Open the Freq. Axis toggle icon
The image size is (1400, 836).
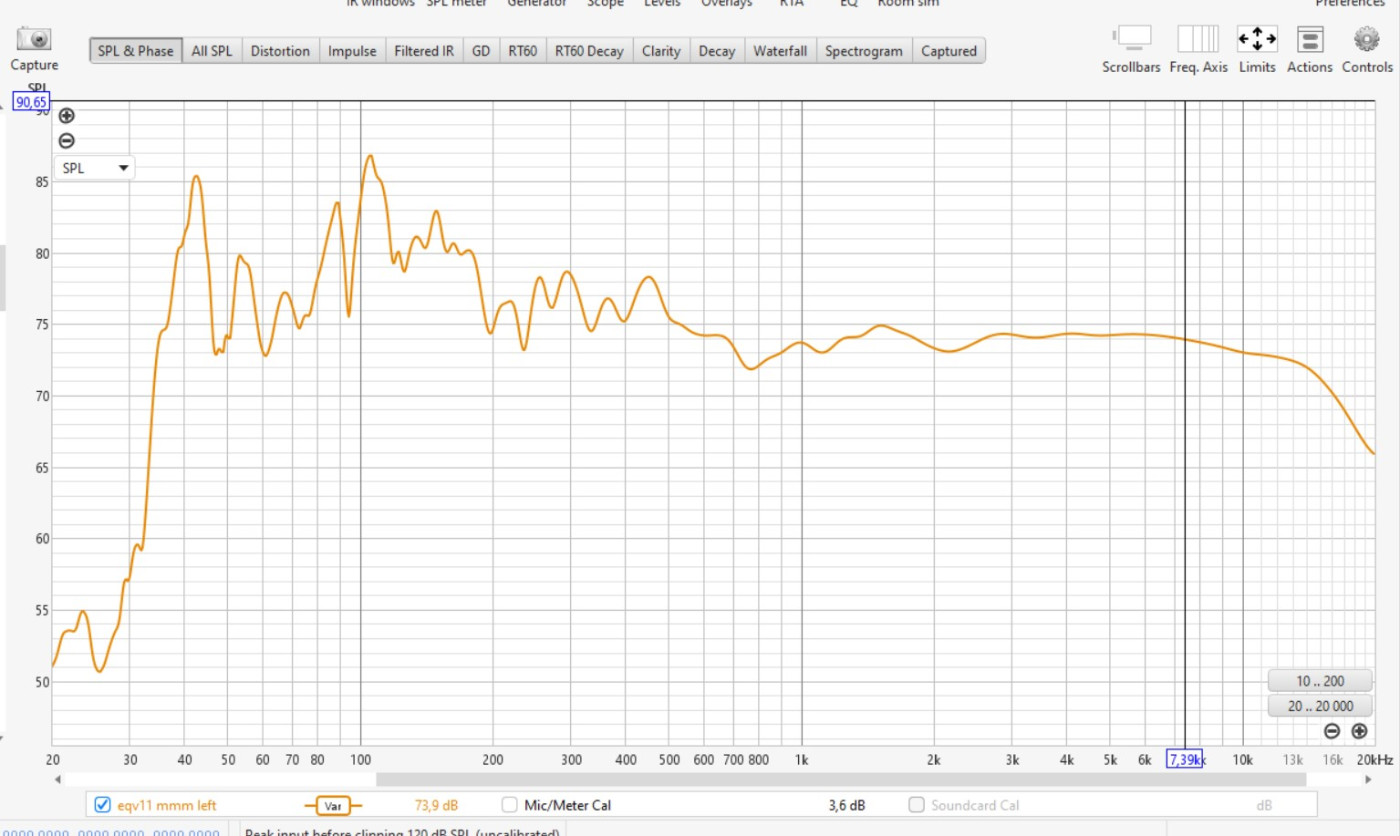pos(1197,40)
